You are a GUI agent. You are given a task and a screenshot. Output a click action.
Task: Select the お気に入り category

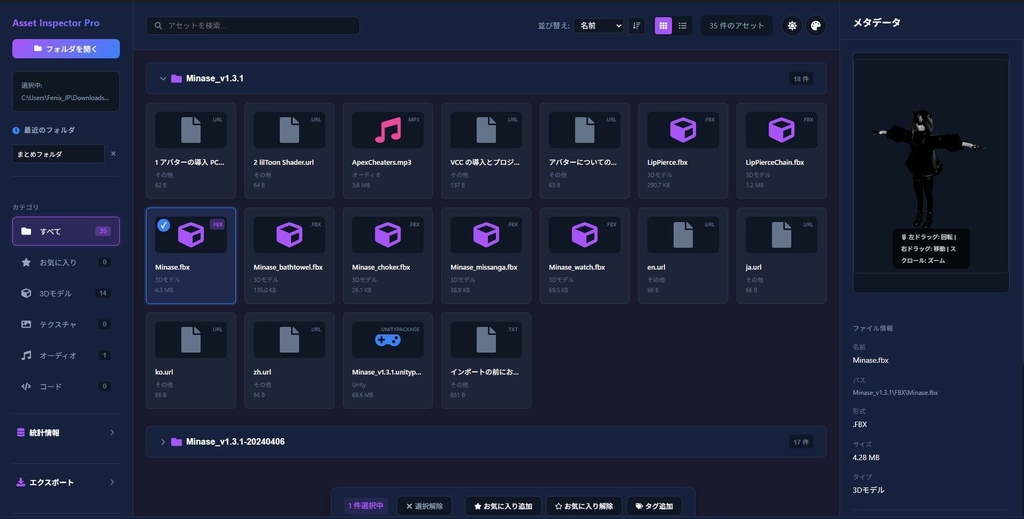point(66,262)
